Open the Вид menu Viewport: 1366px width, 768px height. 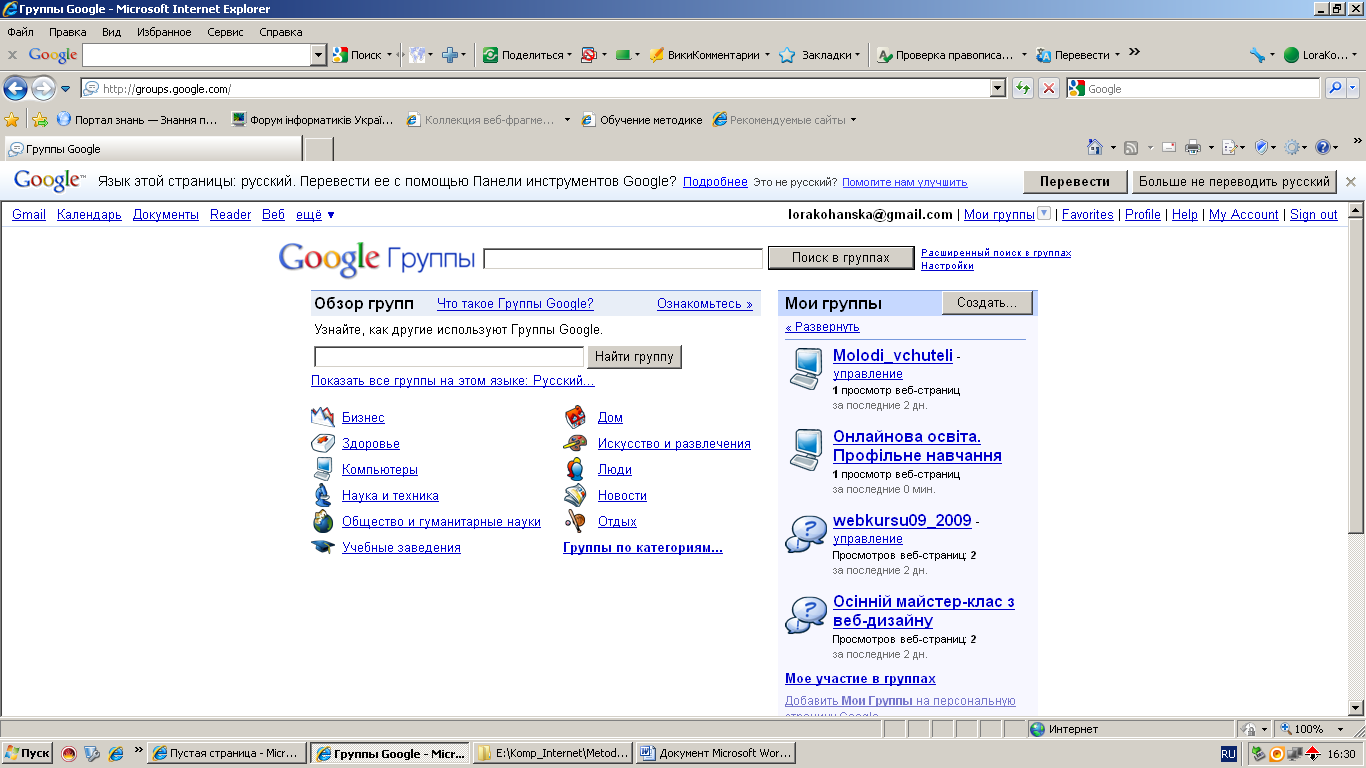click(112, 32)
